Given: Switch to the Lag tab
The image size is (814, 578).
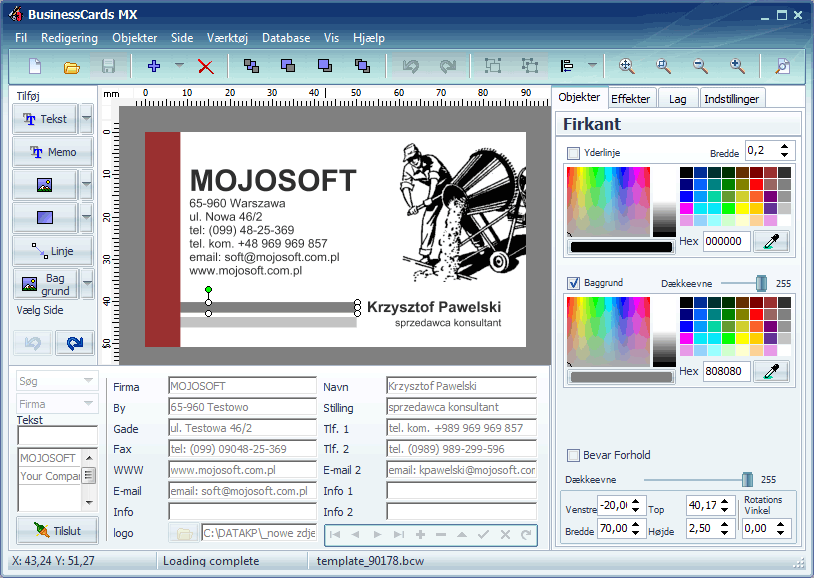Looking at the screenshot, I should coord(677,99).
